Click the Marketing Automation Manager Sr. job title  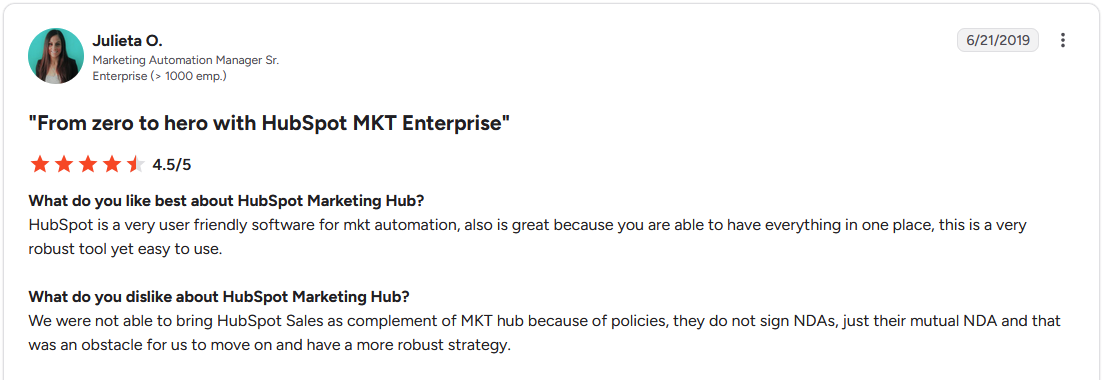pyautogui.click(x=186, y=60)
